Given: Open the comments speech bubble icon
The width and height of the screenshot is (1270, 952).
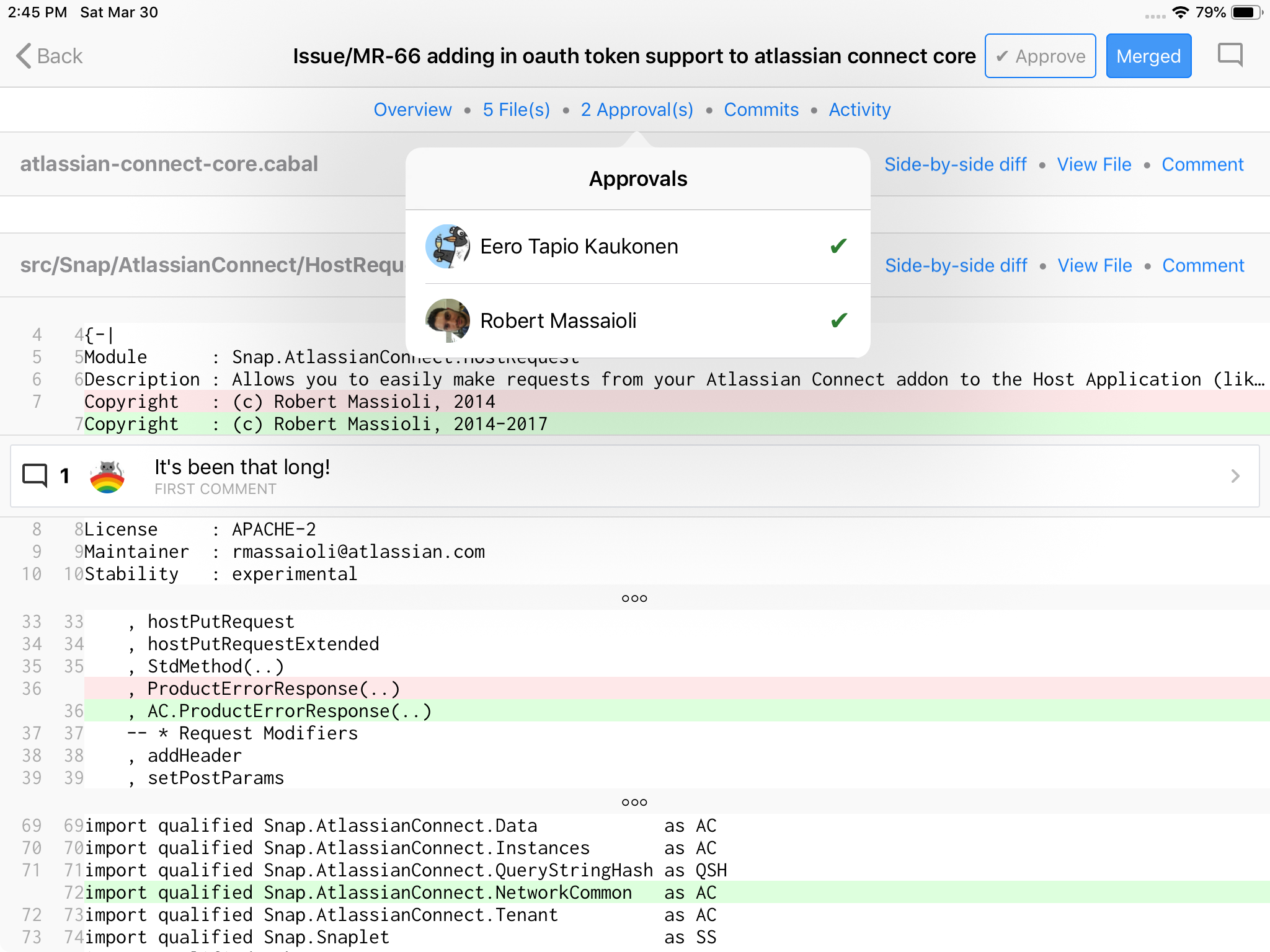Looking at the screenshot, I should click(x=1230, y=56).
